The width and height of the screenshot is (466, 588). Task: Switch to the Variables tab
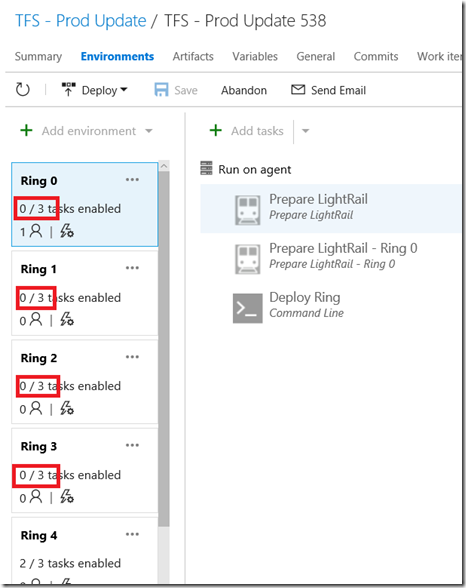point(255,56)
